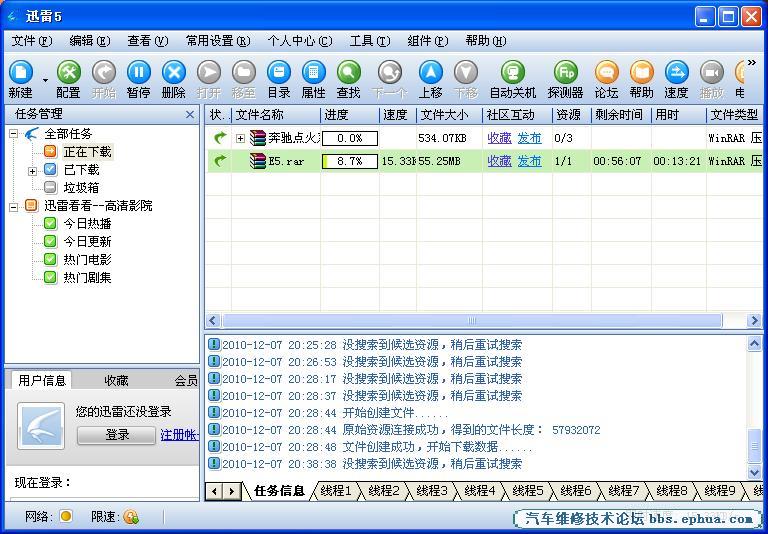Open the dropdown arrow next to 新建
The height and width of the screenshot is (534, 768).
pos(46,80)
